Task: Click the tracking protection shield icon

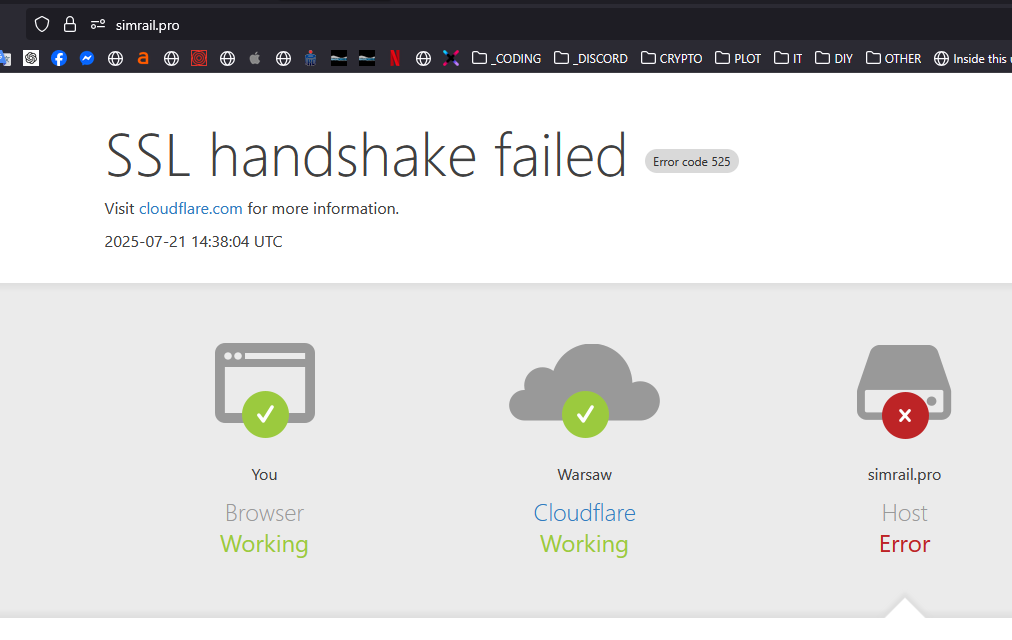Action: [x=42, y=25]
